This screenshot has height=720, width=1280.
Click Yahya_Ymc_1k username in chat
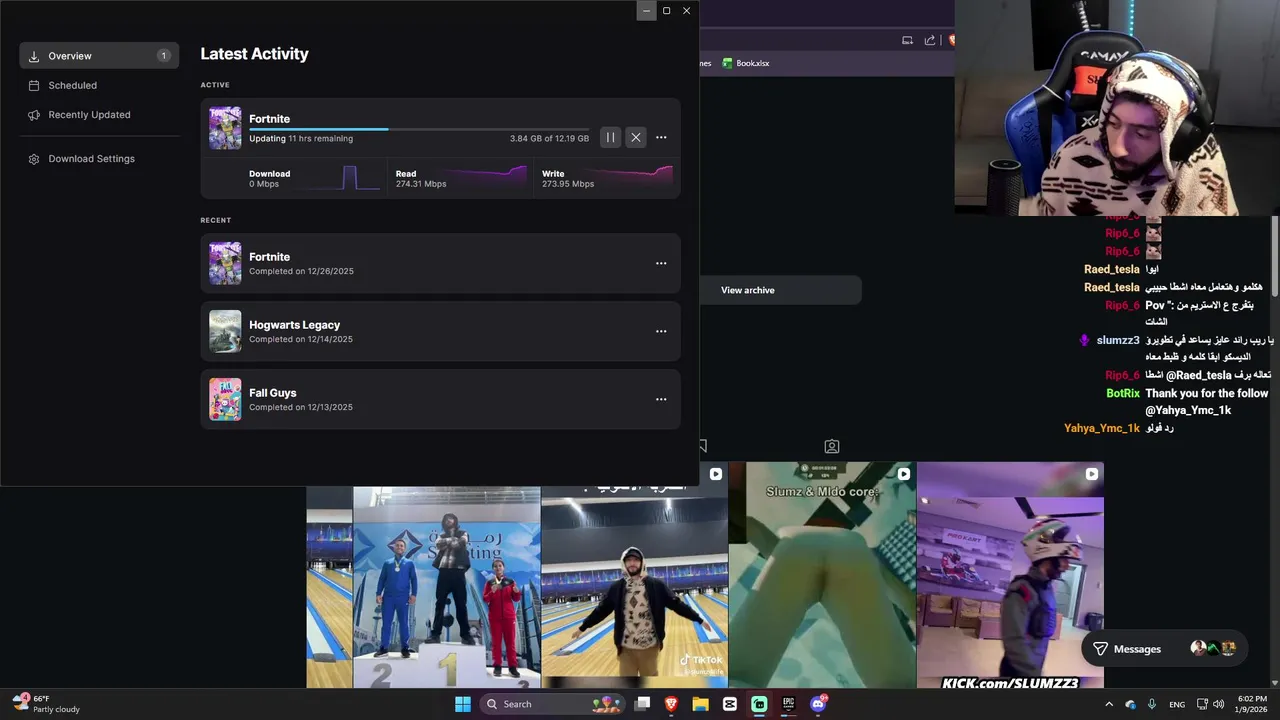(x=1102, y=428)
